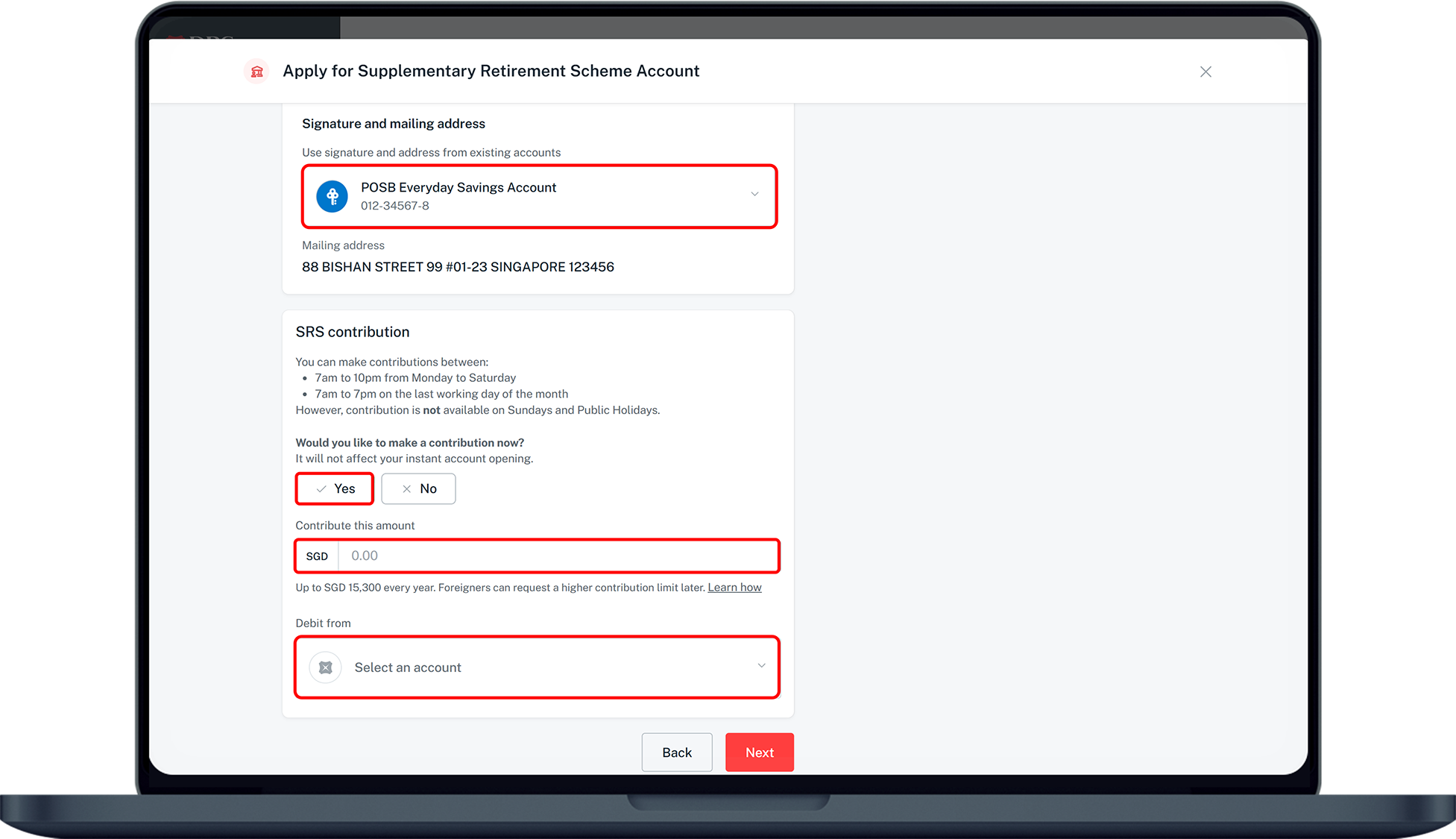Screen dimensions: 1456x839
Task: Click the blue POSB account icon
Action: [333, 196]
